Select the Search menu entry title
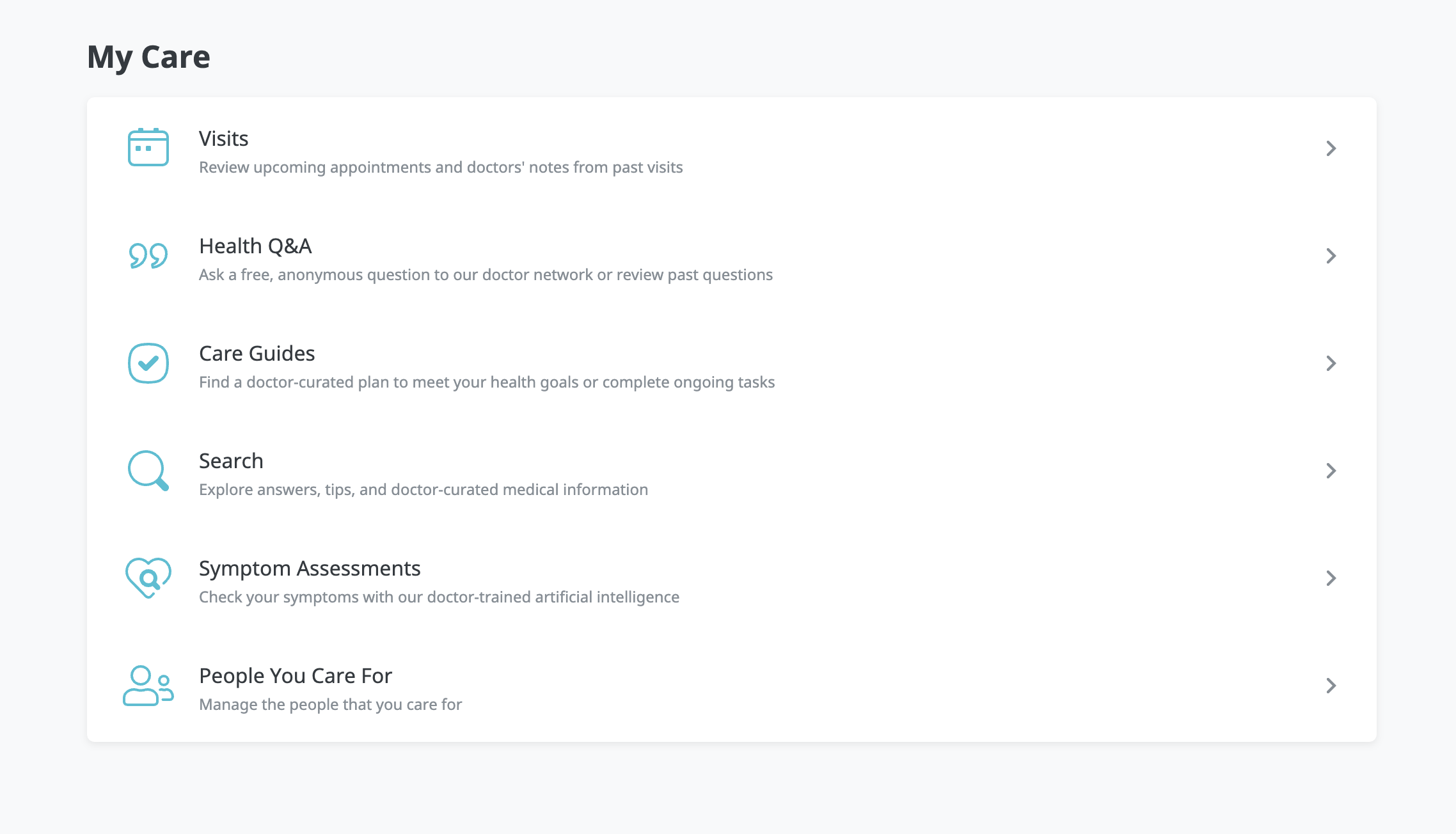 [x=231, y=461]
